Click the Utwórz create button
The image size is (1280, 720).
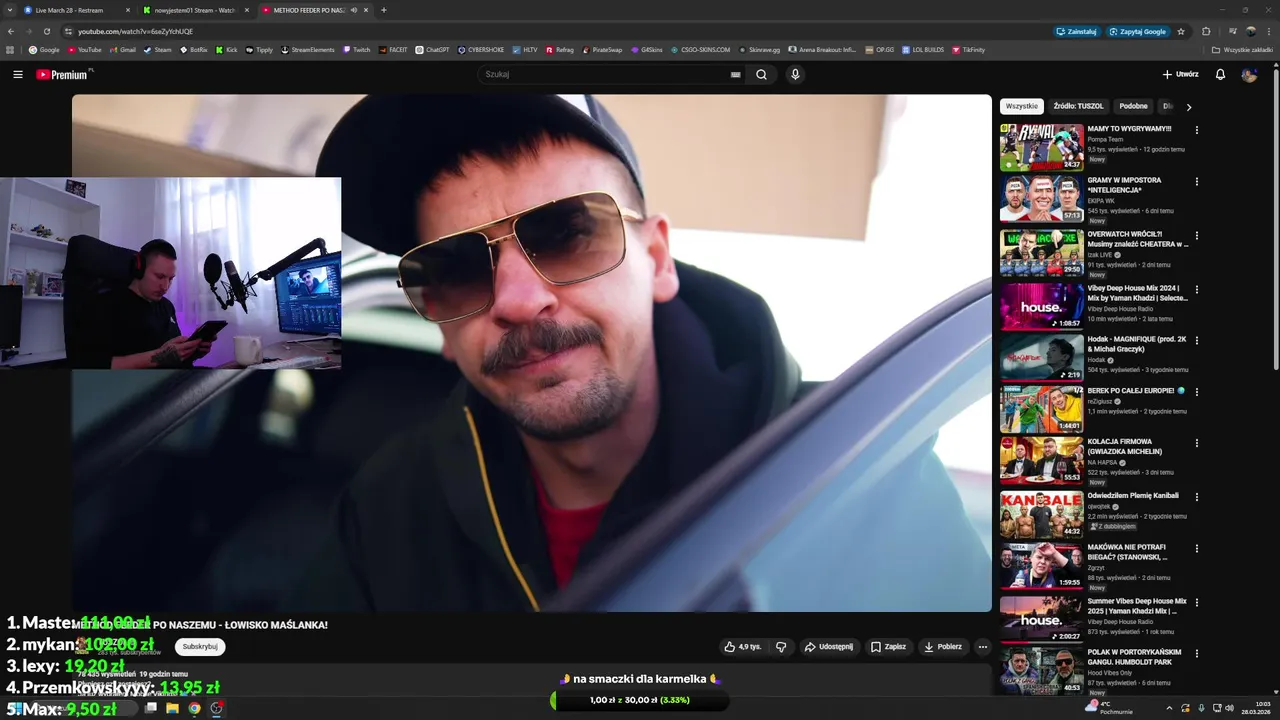click(x=1180, y=74)
